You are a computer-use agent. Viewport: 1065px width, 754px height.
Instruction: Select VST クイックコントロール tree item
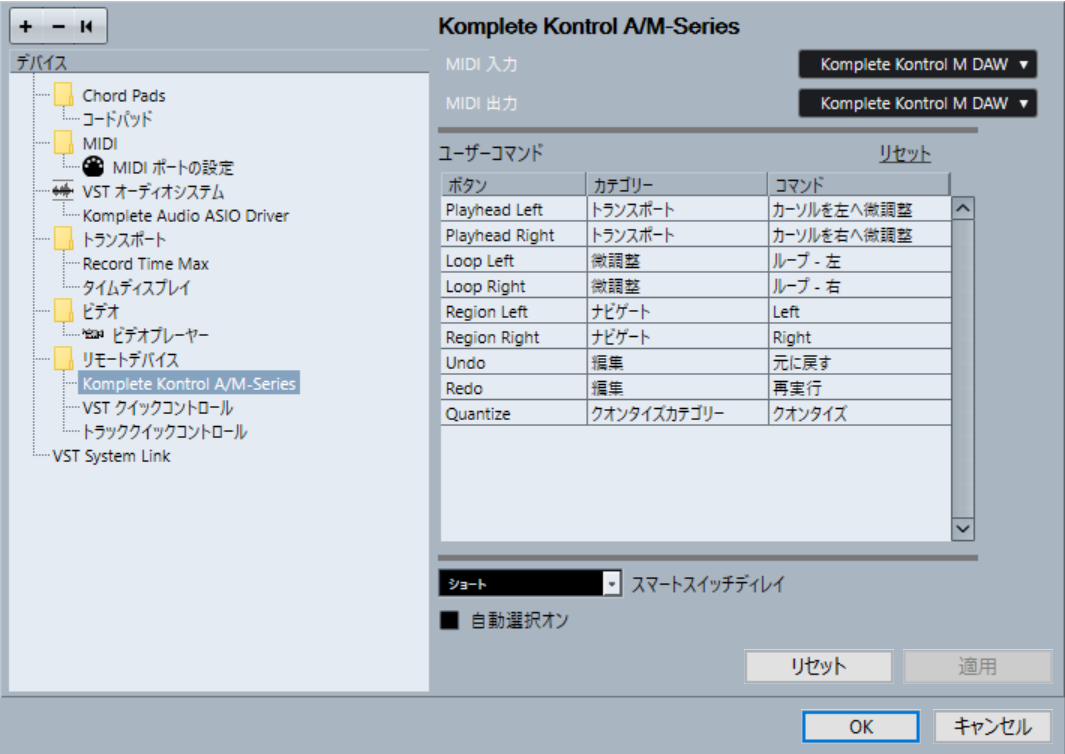point(158,408)
